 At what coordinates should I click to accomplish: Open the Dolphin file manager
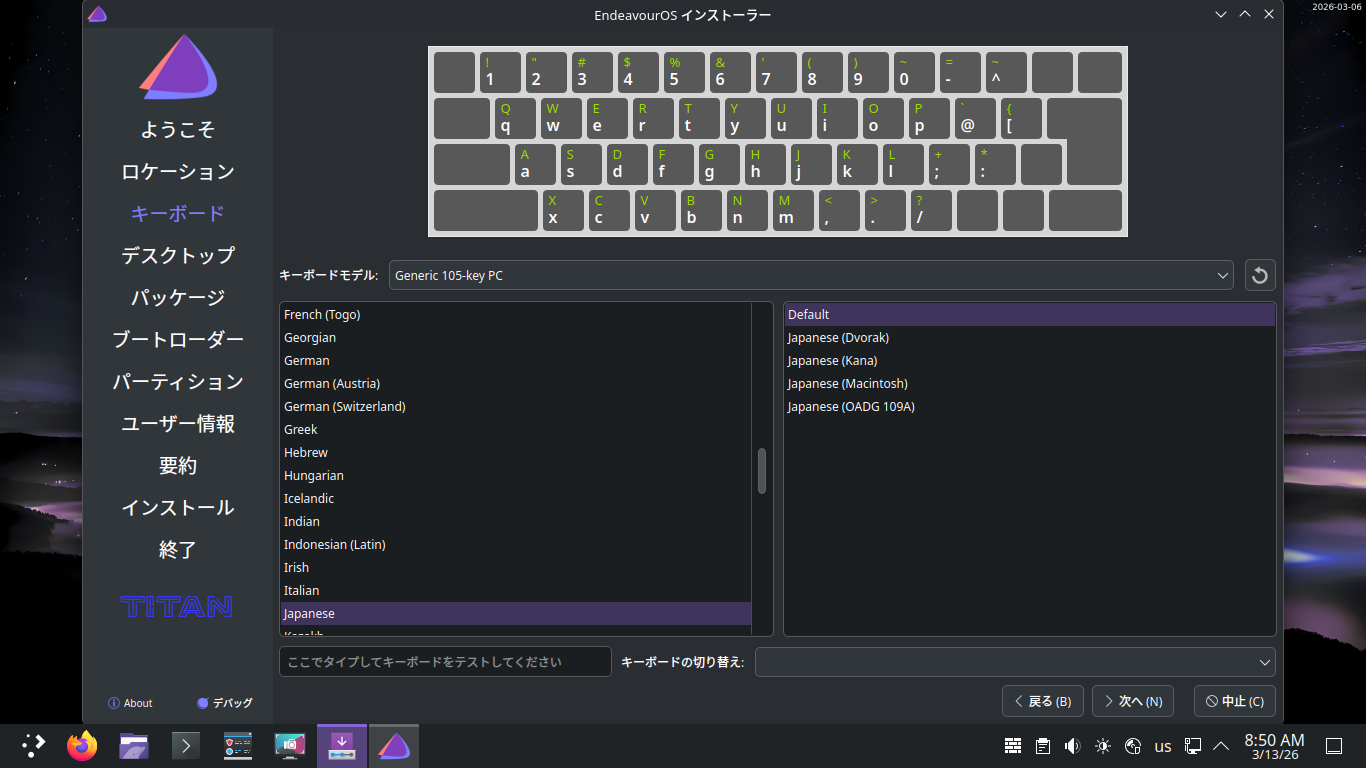(x=134, y=746)
